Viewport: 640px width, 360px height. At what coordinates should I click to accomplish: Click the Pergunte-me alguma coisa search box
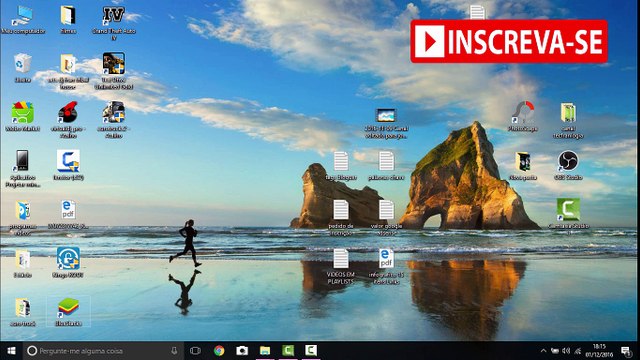102,351
